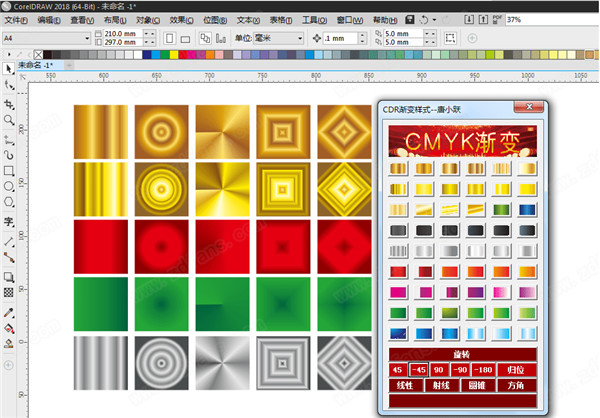This screenshot has width=600, height=418.
Task: Click the Undo arrow icon
Action: pyautogui.click(x=424, y=20)
